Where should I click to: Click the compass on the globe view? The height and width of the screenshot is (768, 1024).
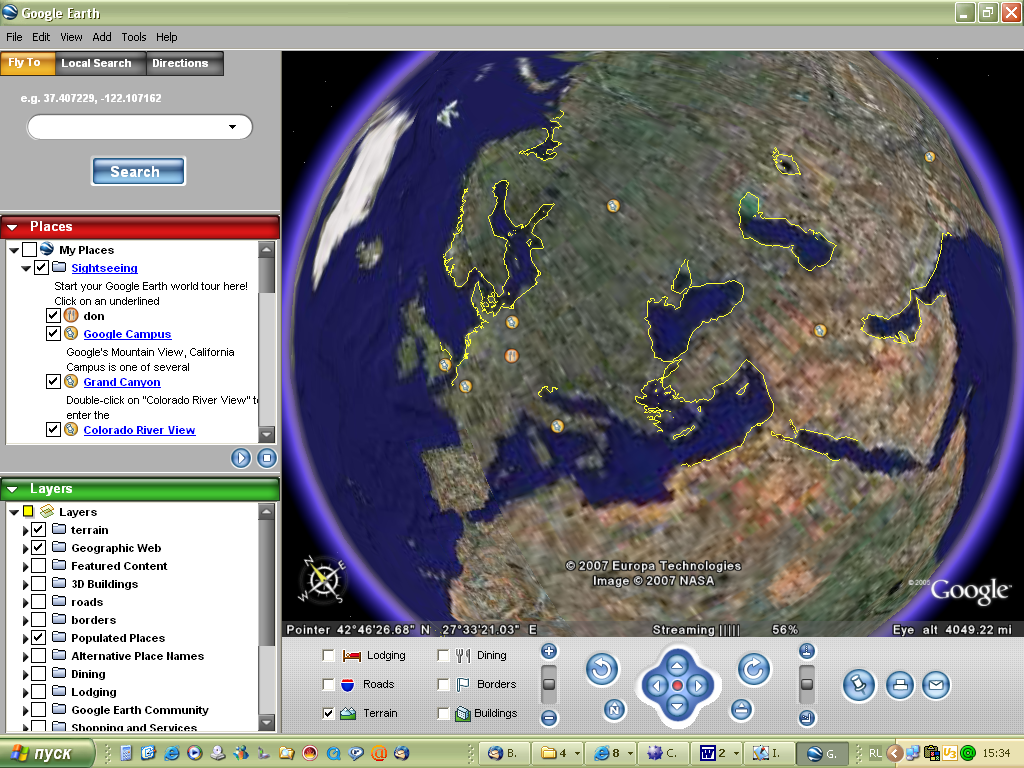pyautogui.click(x=323, y=579)
